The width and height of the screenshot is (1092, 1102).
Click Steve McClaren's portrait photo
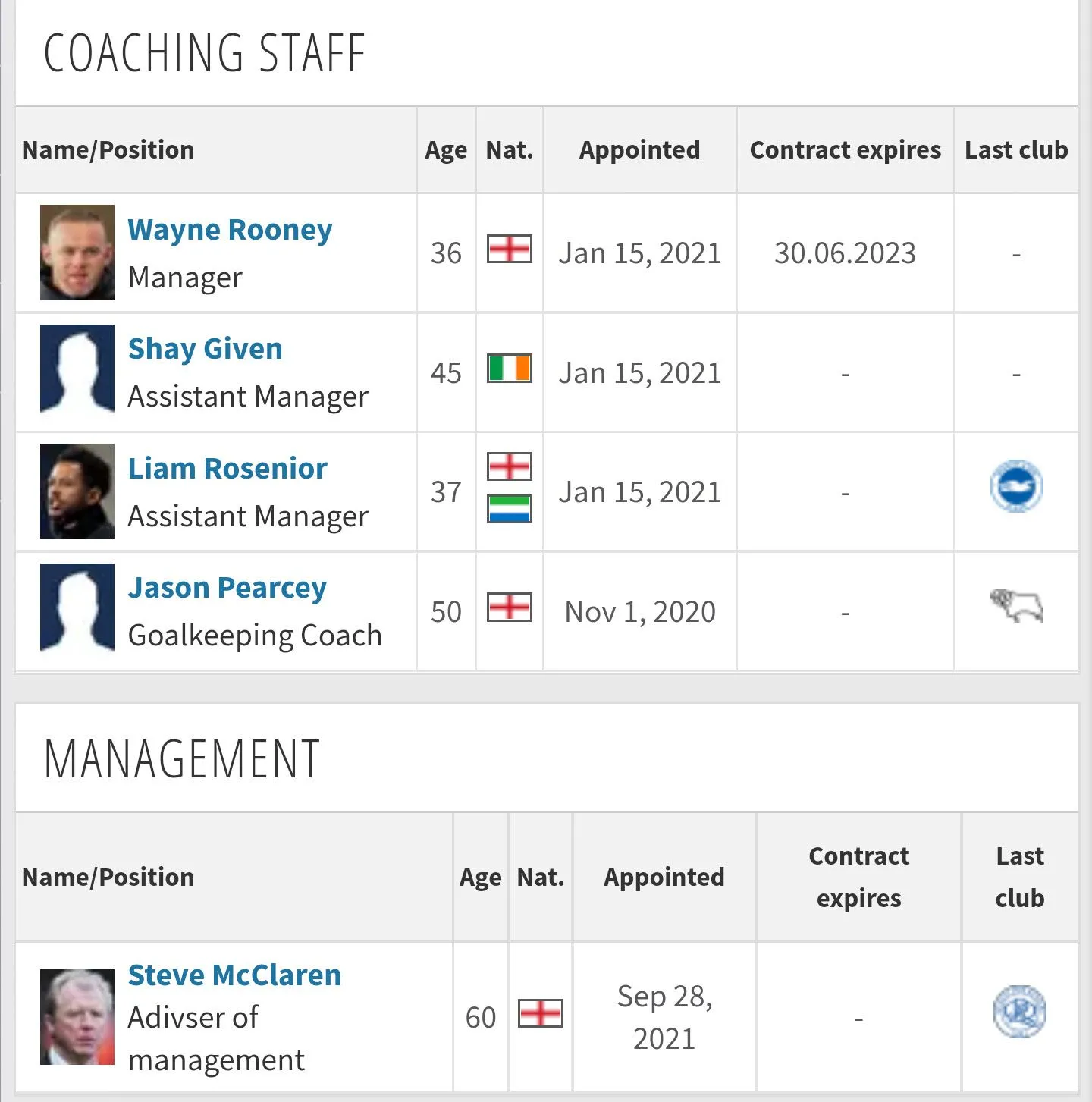77,1016
